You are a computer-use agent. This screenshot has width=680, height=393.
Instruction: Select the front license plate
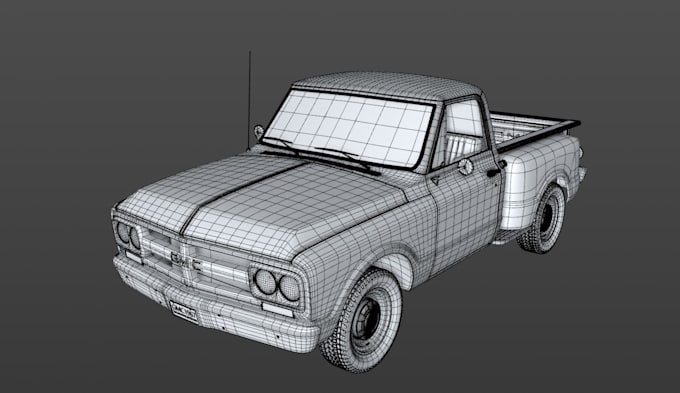point(184,312)
